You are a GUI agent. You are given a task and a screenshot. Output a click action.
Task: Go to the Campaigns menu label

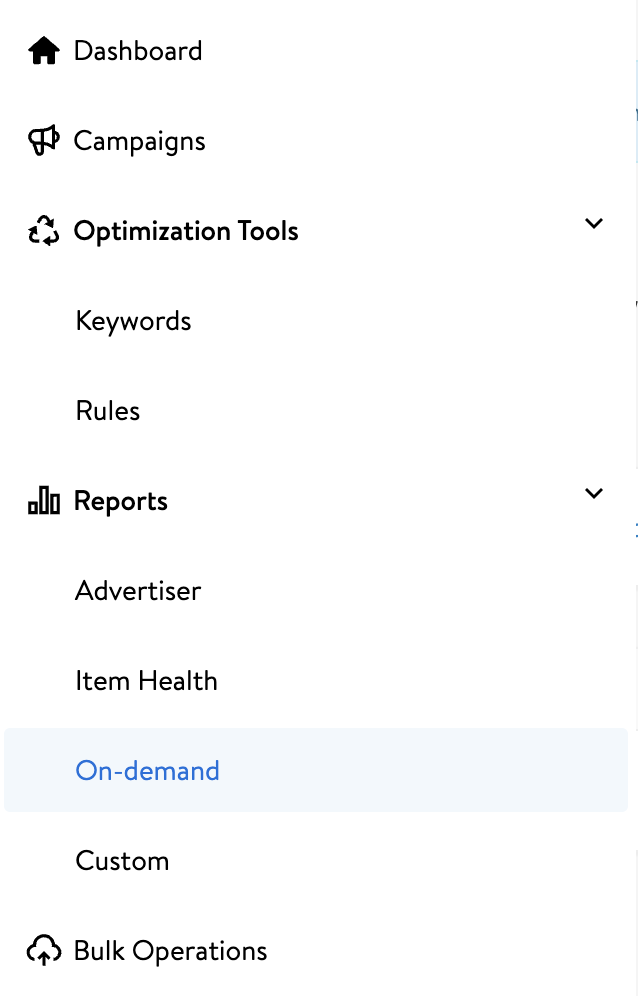[x=140, y=141]
